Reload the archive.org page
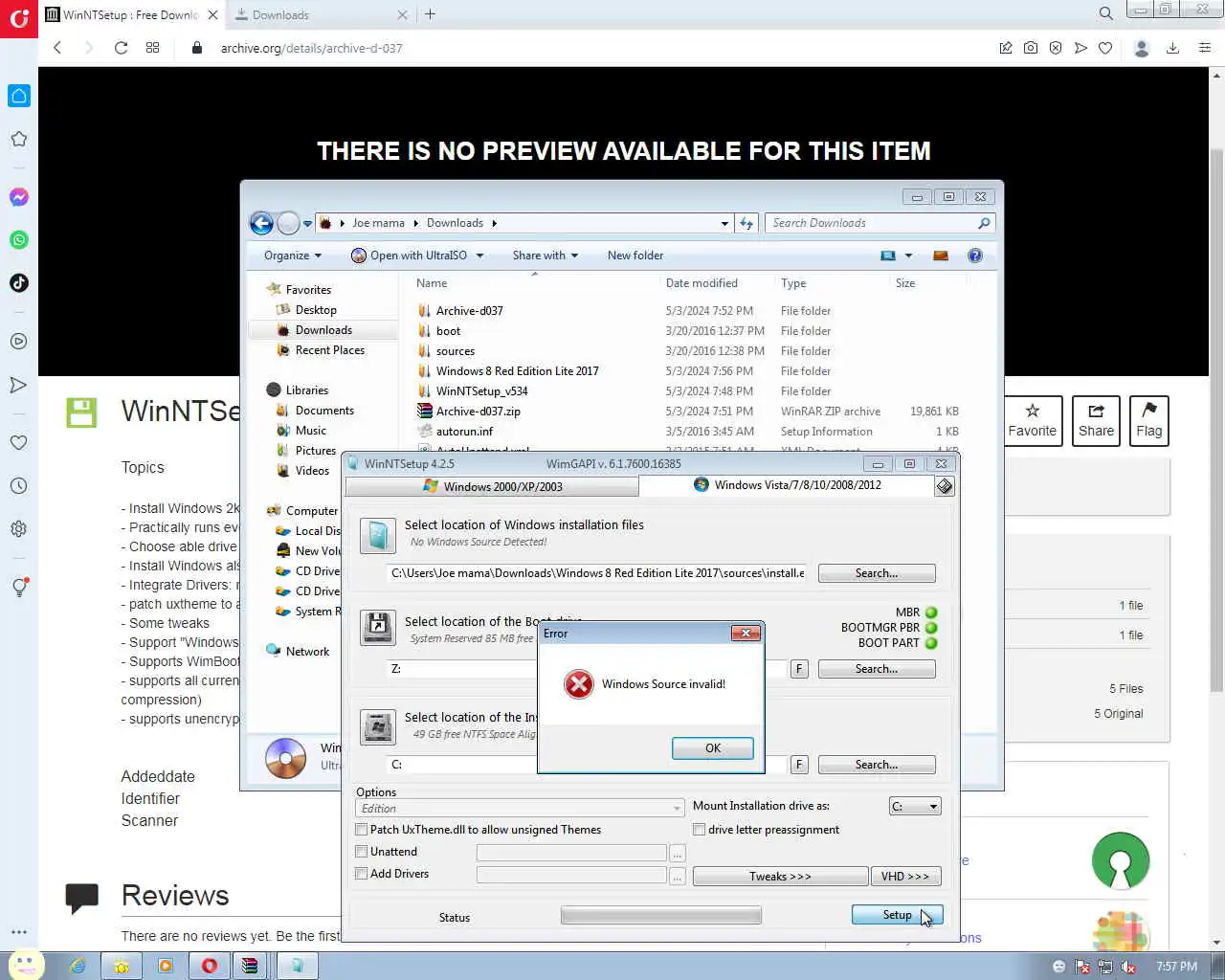 coord(121,48)
